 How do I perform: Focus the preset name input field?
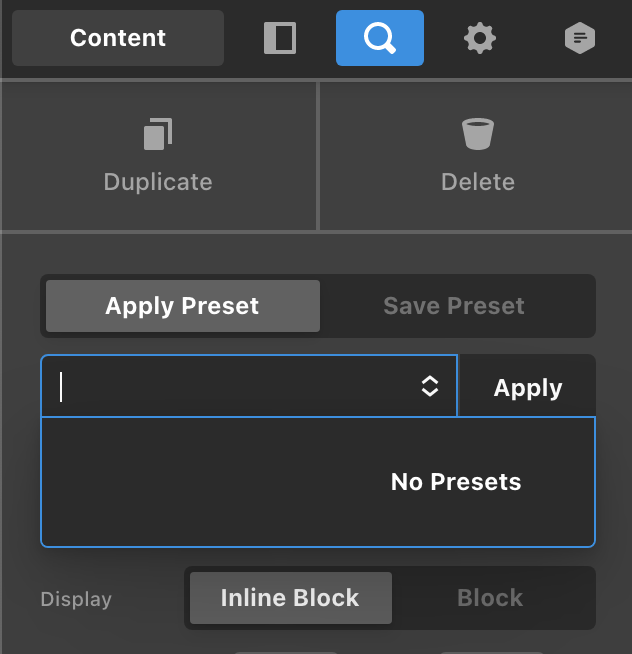tap(230, 387)
